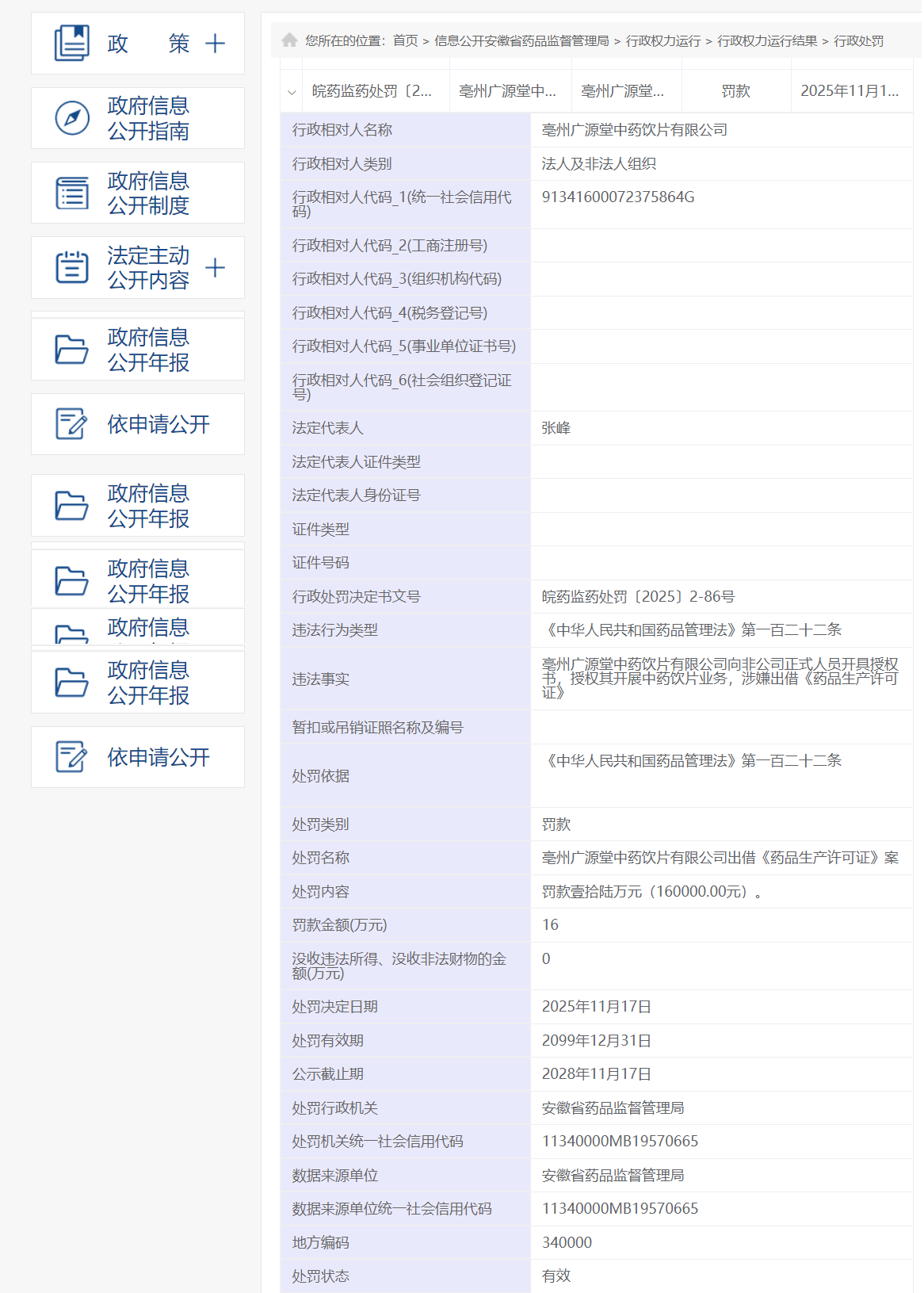Click the home icon in the breadcrumb bar
Image resolution: width=924 pixels, height=1293 pixels.
tap(289, 40)
